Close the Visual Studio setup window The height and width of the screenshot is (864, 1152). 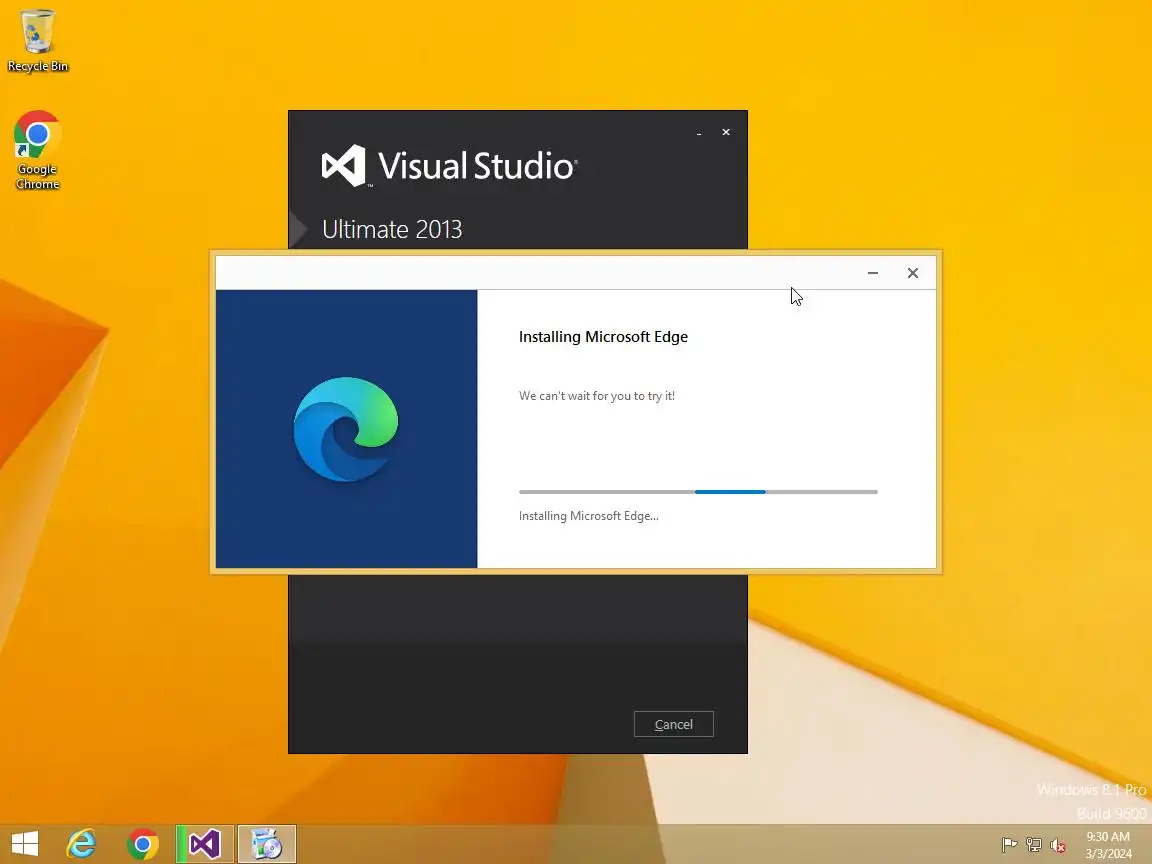(x=726, y=132)
